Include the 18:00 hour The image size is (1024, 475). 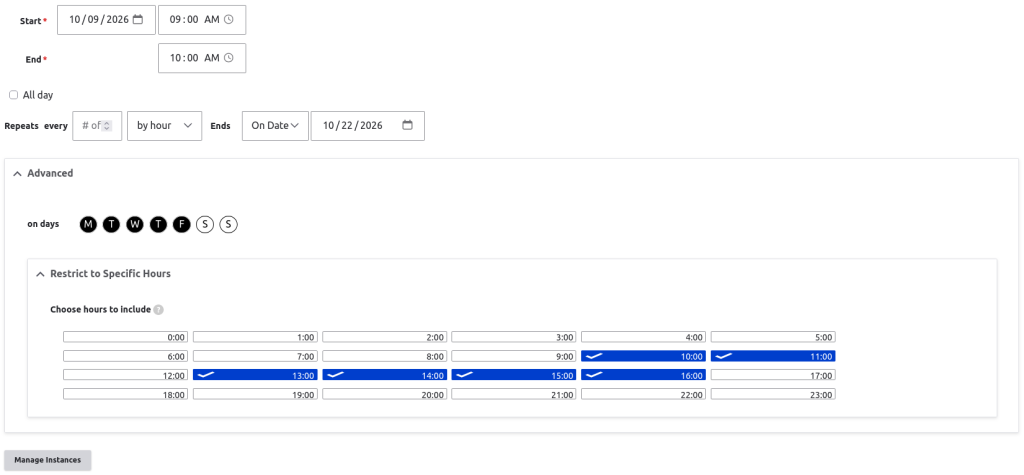(125, 394)
